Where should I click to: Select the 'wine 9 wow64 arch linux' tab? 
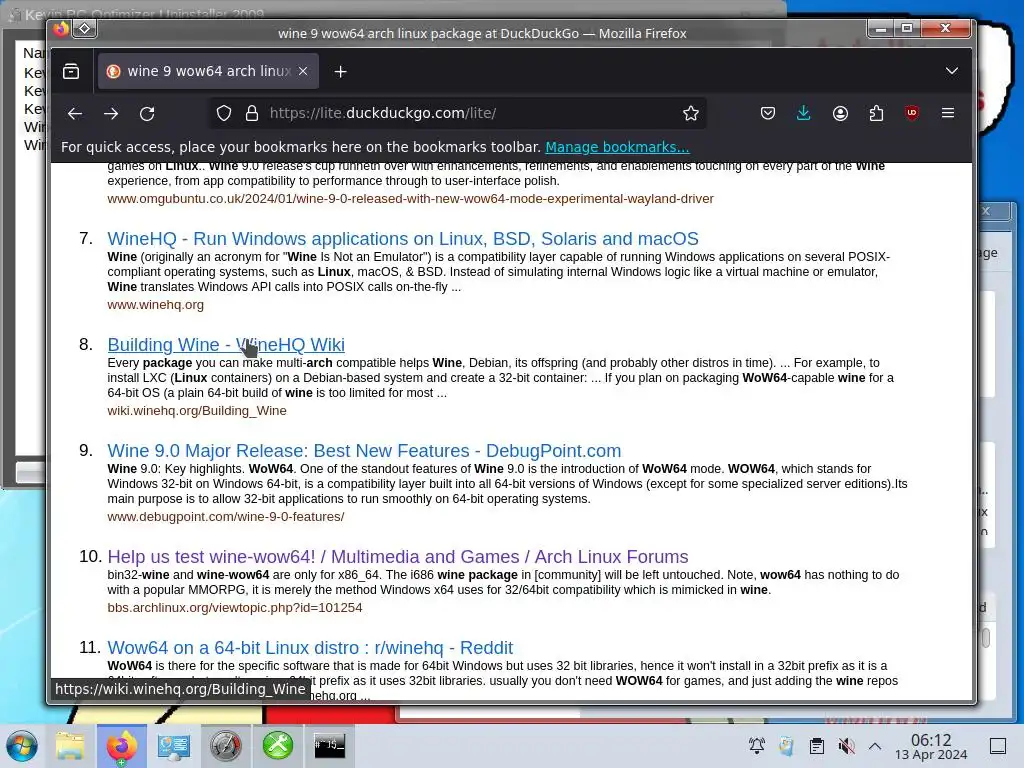pyautogui.click(x=208, y=71)
